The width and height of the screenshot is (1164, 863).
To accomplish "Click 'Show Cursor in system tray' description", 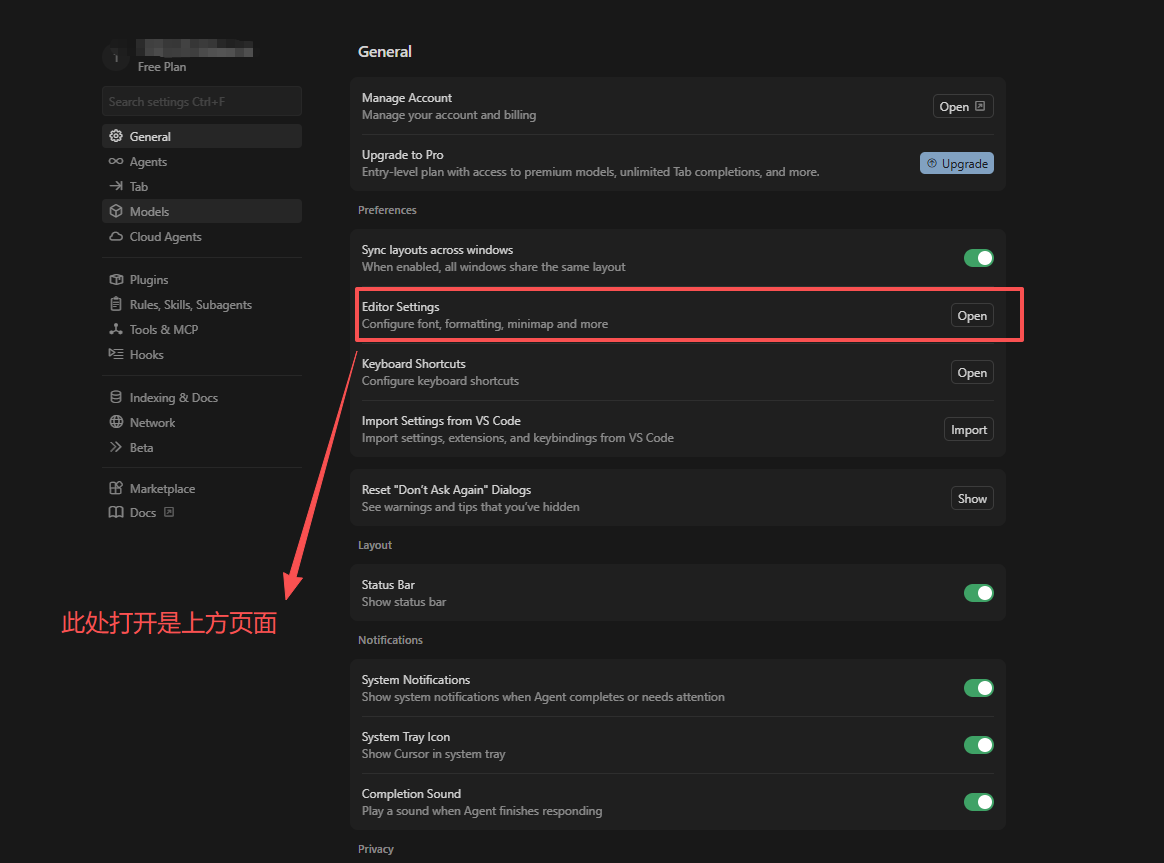I will point(434,754).
